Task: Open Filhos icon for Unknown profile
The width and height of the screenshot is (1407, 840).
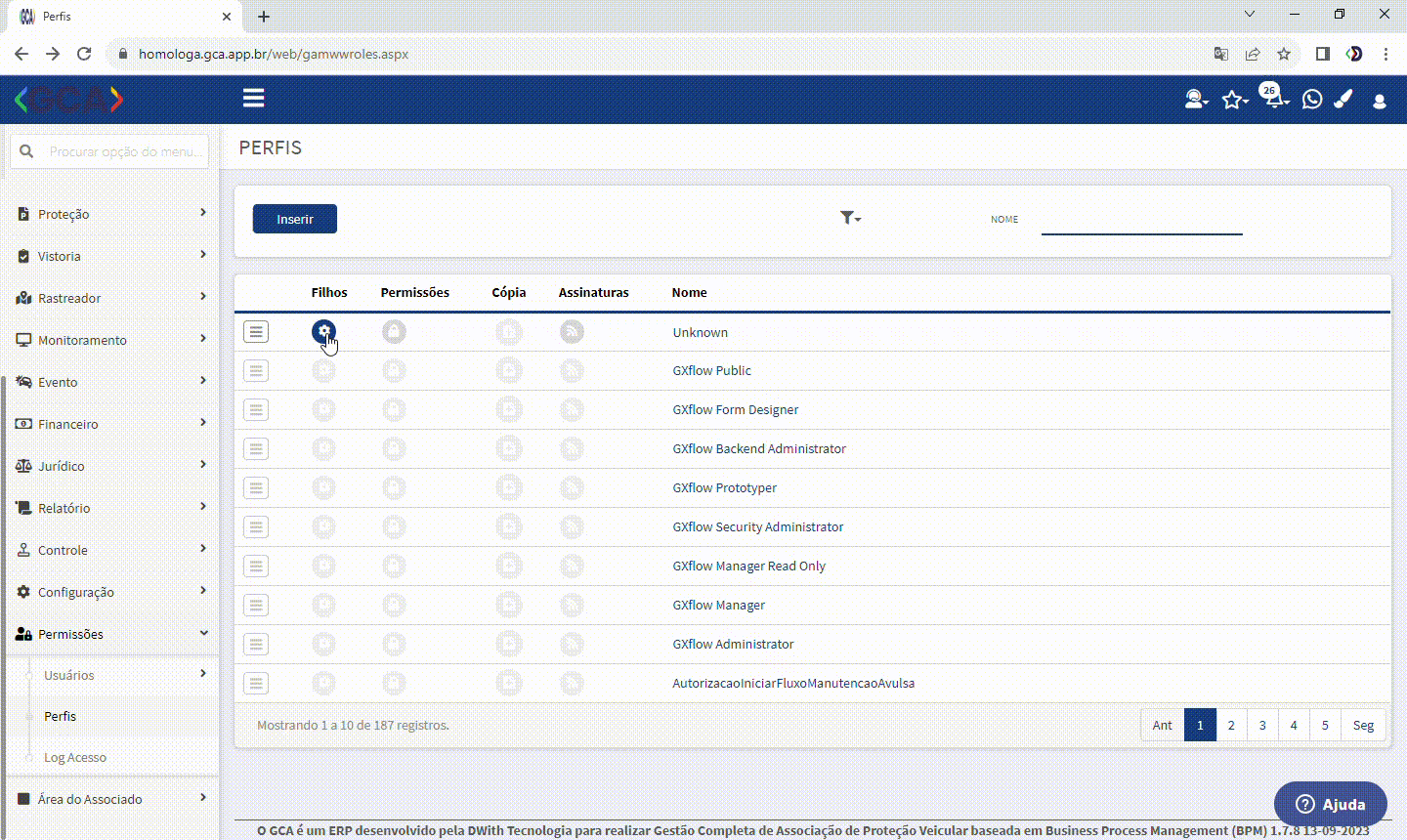Action: pos(323,332)
